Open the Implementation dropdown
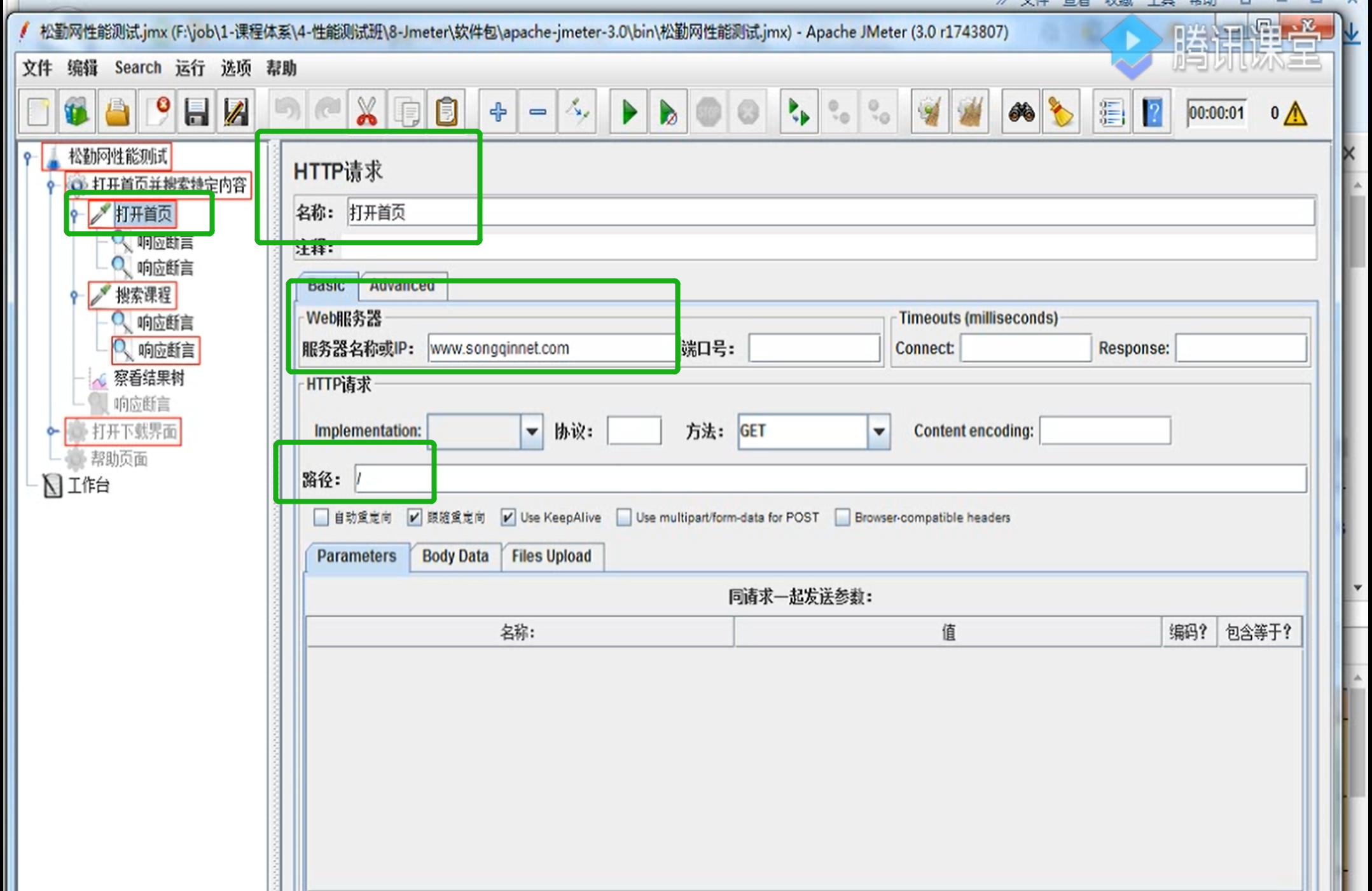This screenshot has height=891, width=1372. (532, 432)
